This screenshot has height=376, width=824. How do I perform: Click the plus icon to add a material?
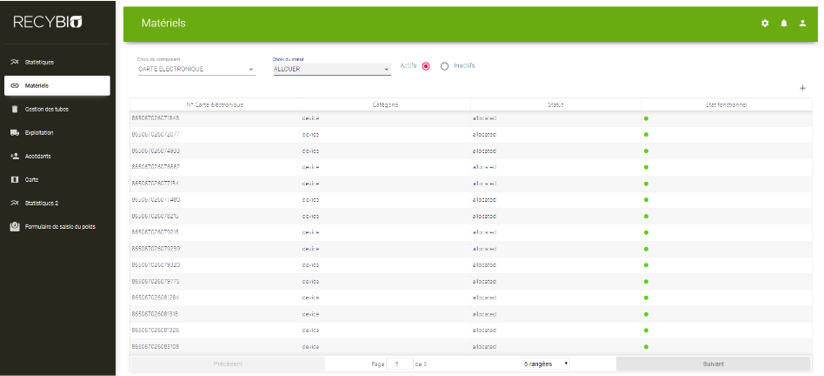802,88
